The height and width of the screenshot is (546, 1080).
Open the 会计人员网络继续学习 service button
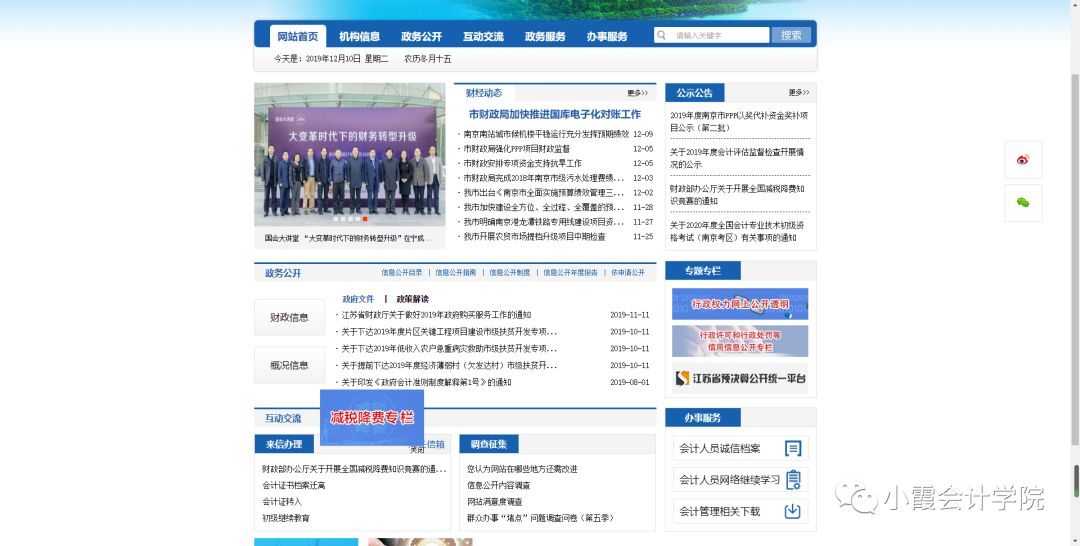pyautogui.click(x=740, y=480)
